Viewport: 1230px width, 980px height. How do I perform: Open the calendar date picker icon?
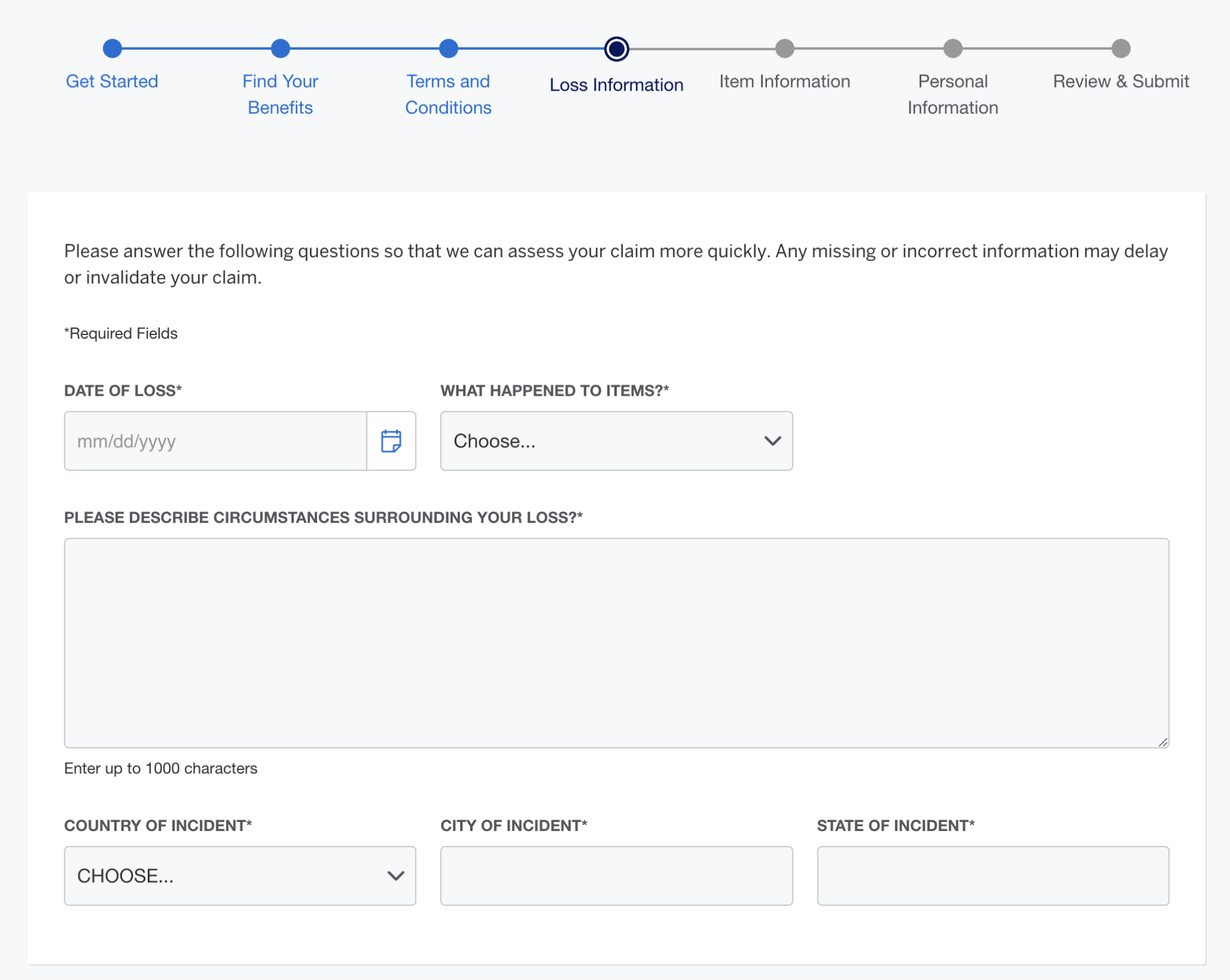(x=391, y=441)
